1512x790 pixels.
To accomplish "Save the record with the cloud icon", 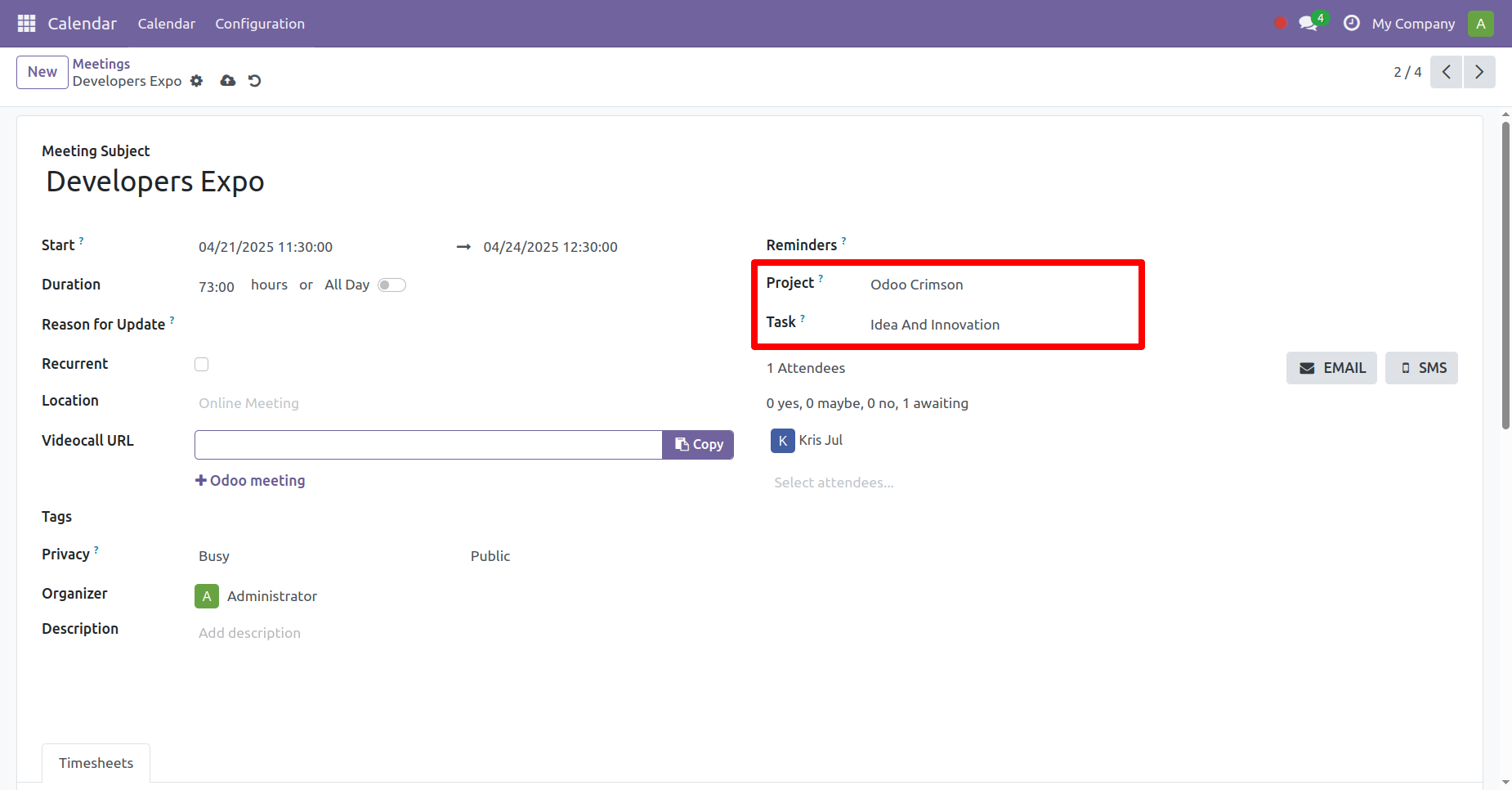I will tap(227, 81).
